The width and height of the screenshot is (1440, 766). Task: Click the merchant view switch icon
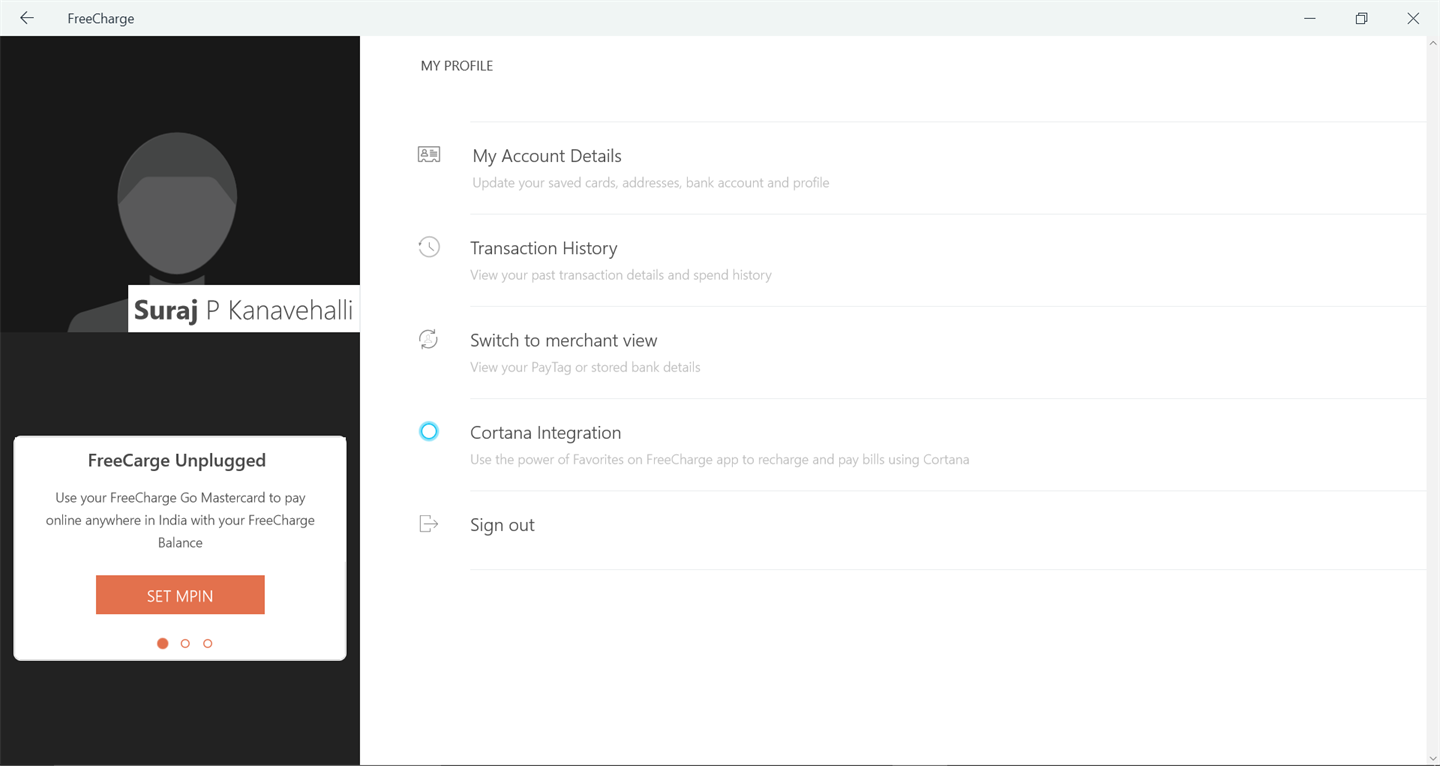coord(429,340)
